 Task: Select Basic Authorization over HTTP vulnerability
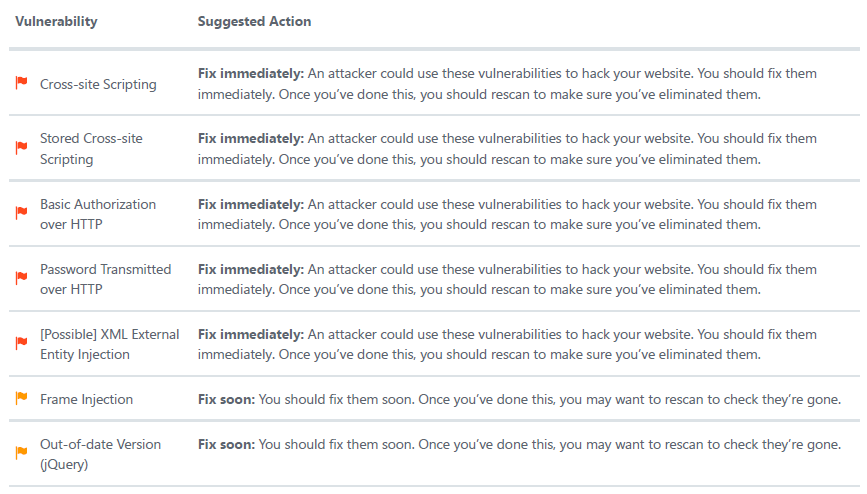point(98,214)
